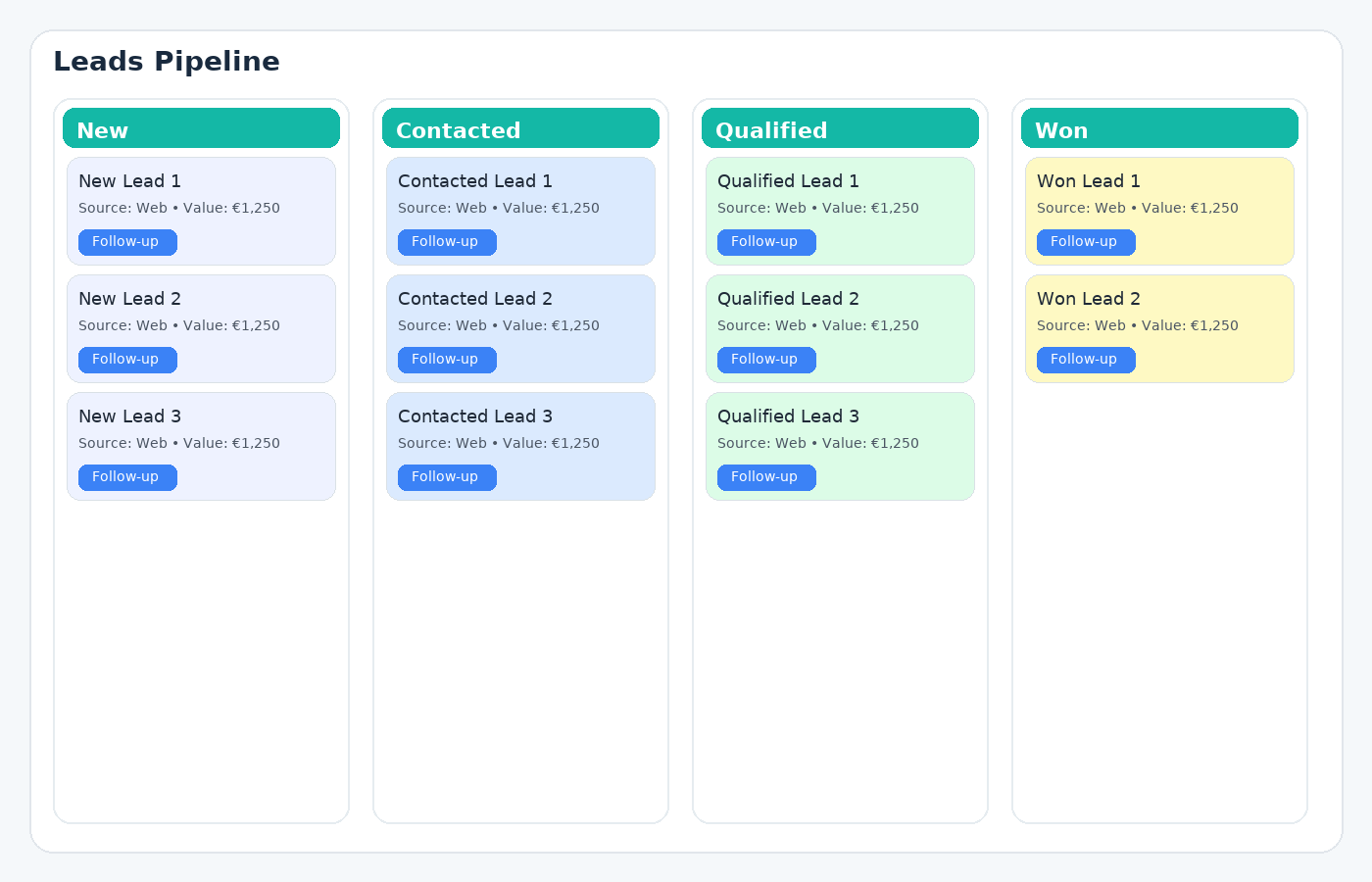1372x882 pixels.
Task: Open the Qualified Lead 2 title
Action: click(x=788, y=299)
